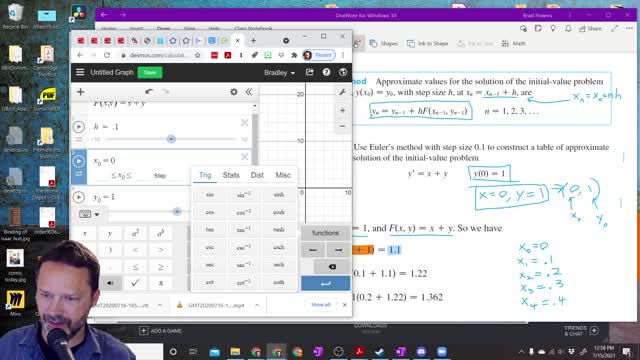Image resolution: width=640 pixels, height=360 pixels.
Task: Click the h slider handle
Action: coord(171,139)
